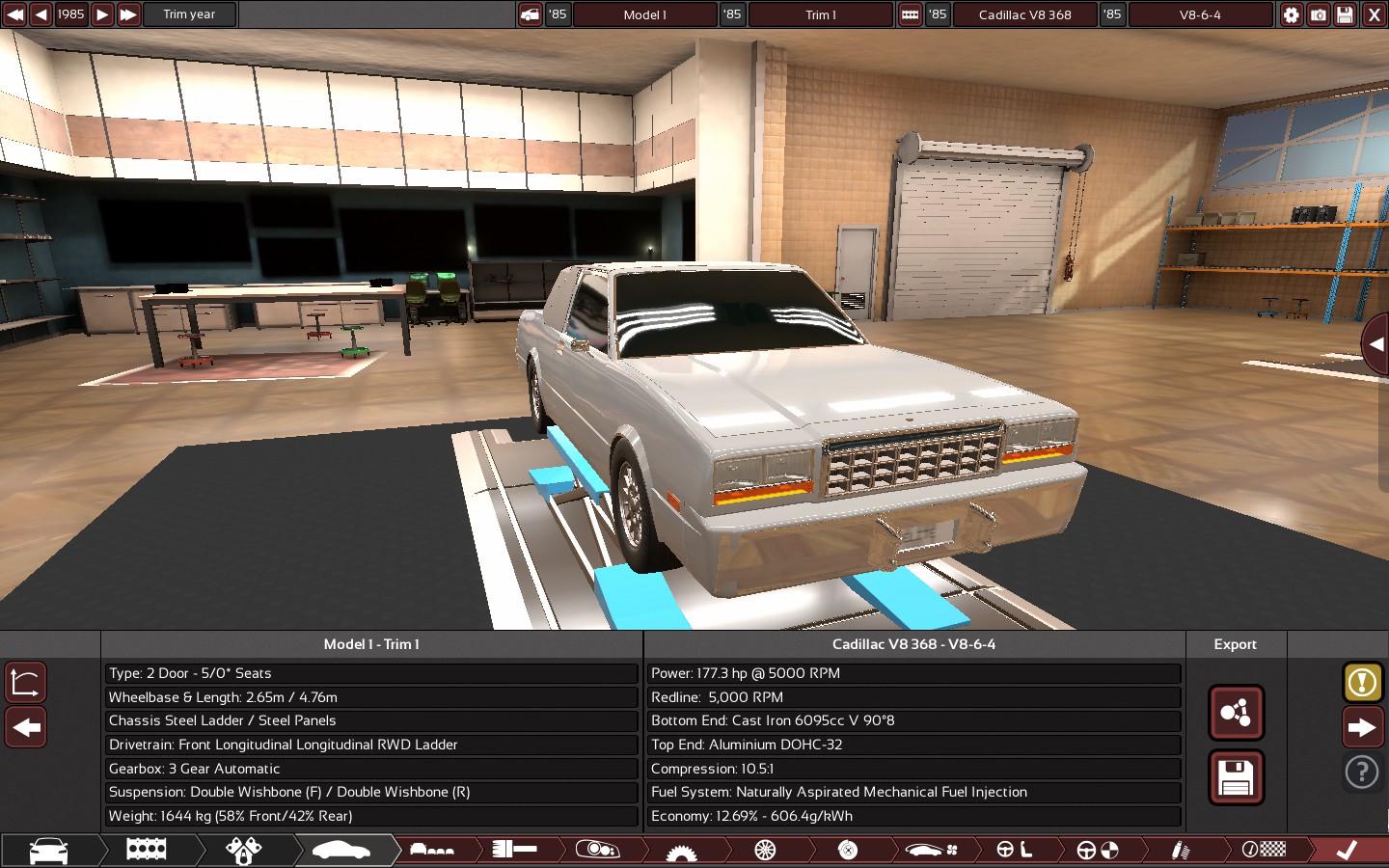Edit the Cadillac V8 368 engine name field

tap(1025, 14)
